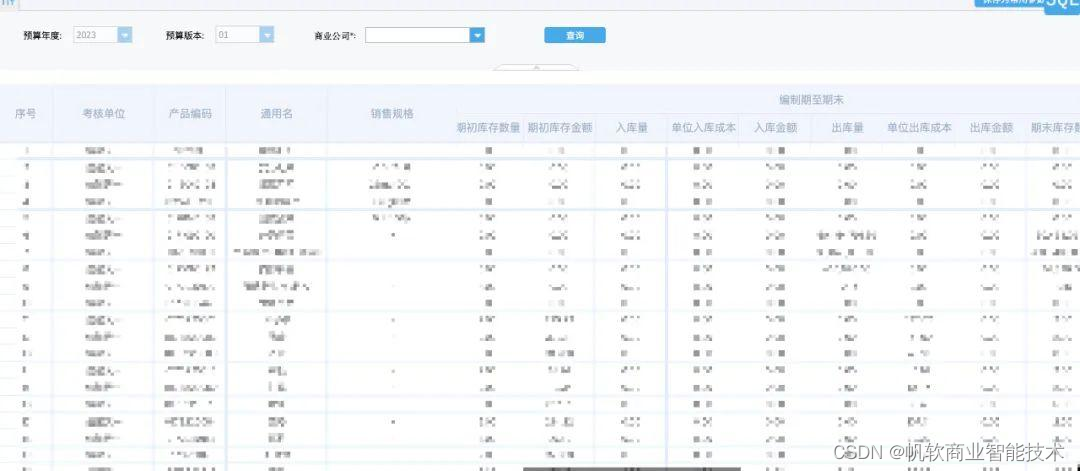This screenshot has width=1080, height=471.
Task: Click the 入库量 column header
Action: coord(632,128)
